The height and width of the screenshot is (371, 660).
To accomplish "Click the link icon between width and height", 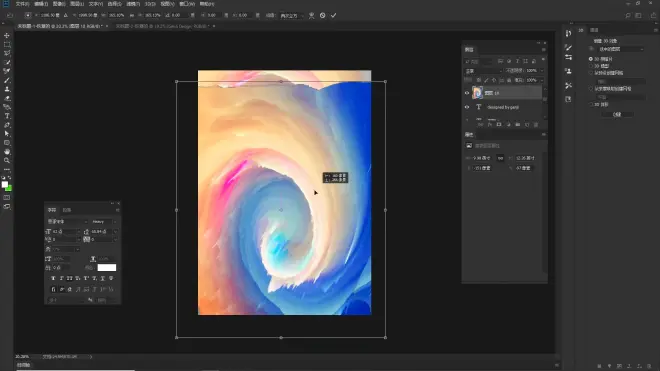I will 132,15.
